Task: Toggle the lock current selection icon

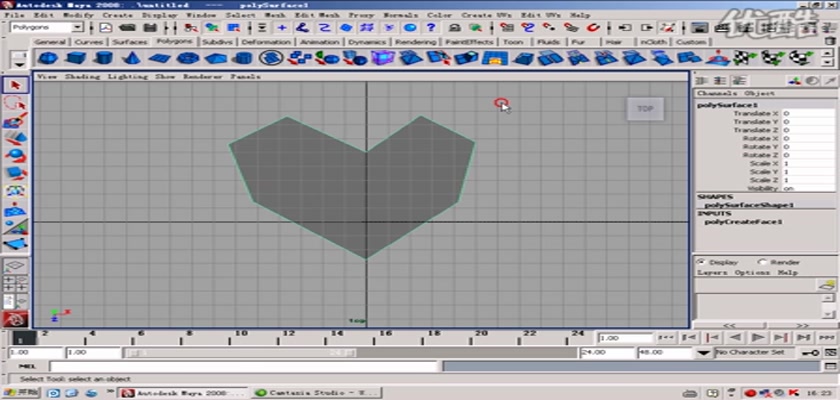Action: point(455,27)
